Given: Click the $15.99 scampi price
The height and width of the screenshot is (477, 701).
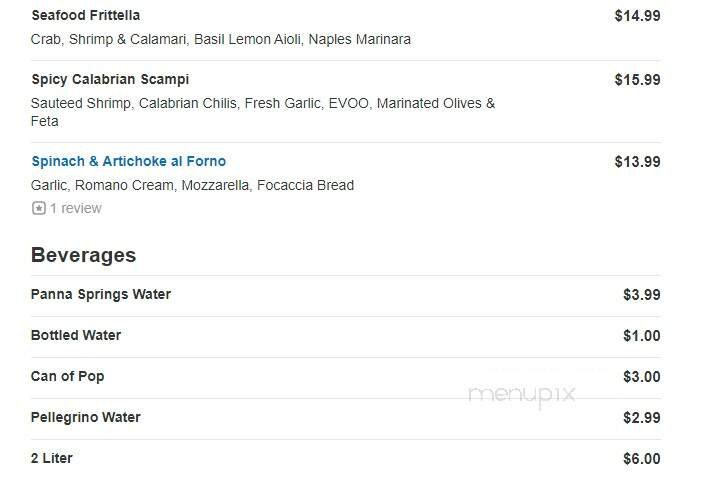Looking at the screenshot, I should [x=637, y=80].
